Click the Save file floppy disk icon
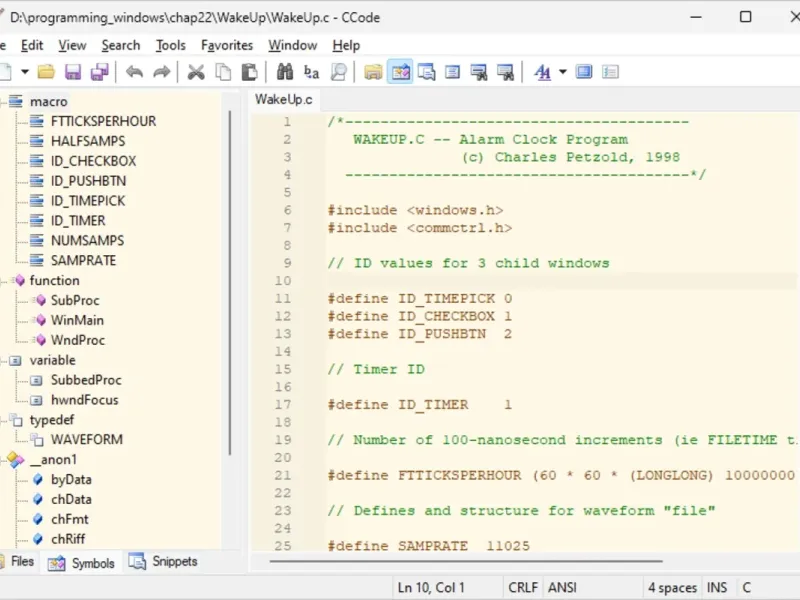The height and width of the screenshot is (600, 800). pos(73,72)
